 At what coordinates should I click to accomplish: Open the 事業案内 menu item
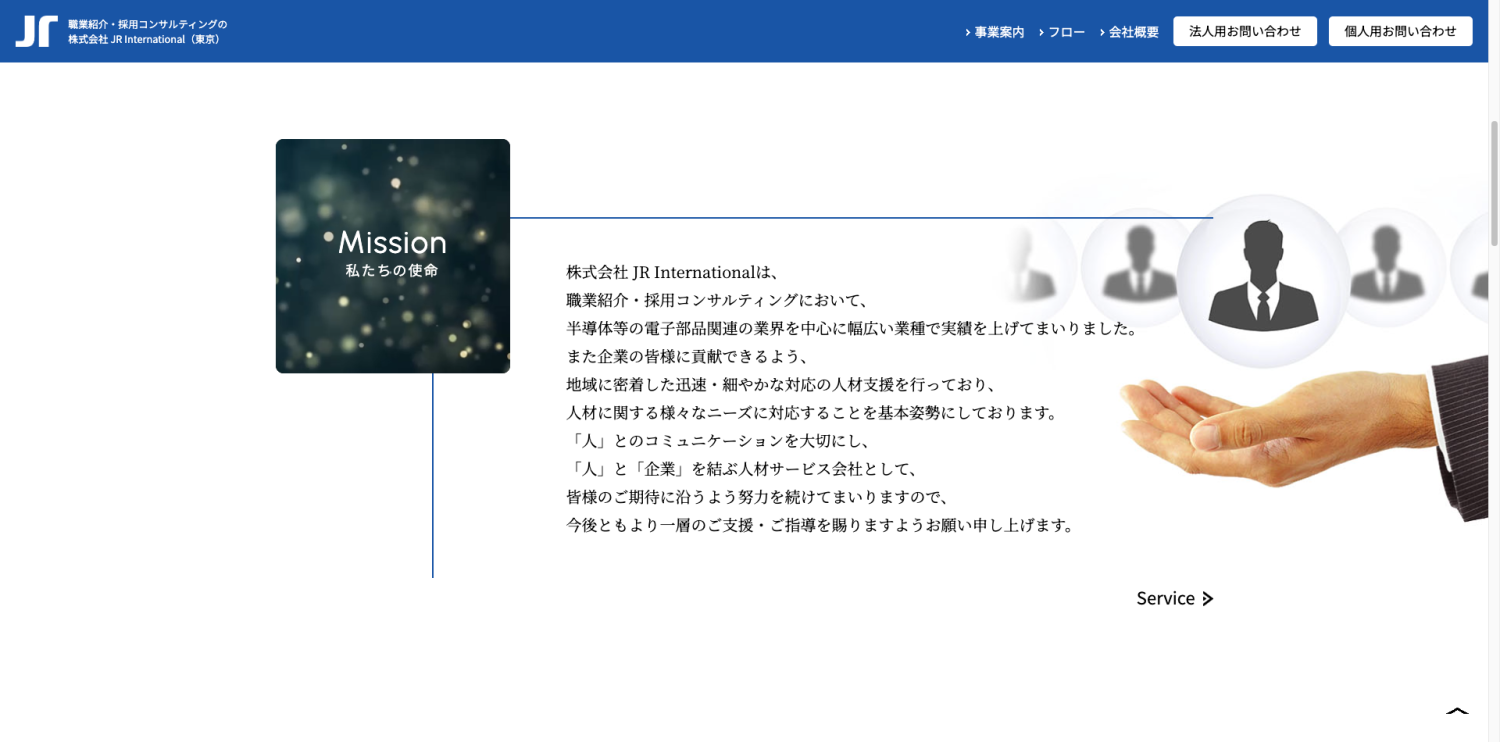999,32
